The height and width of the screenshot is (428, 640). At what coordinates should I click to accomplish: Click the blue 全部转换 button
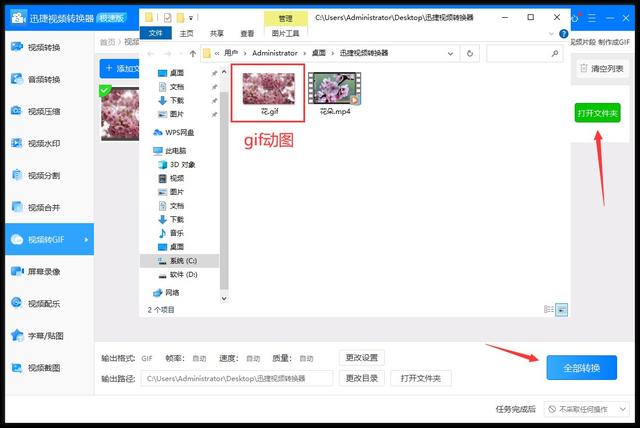click(x=581, y=368)
